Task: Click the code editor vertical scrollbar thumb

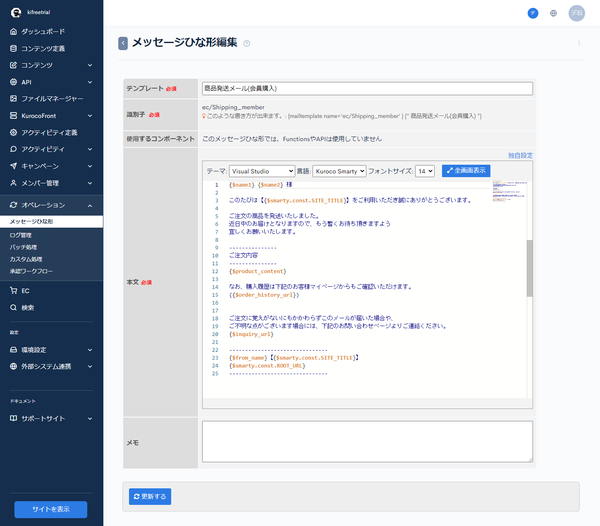Action: click(530, 268)
